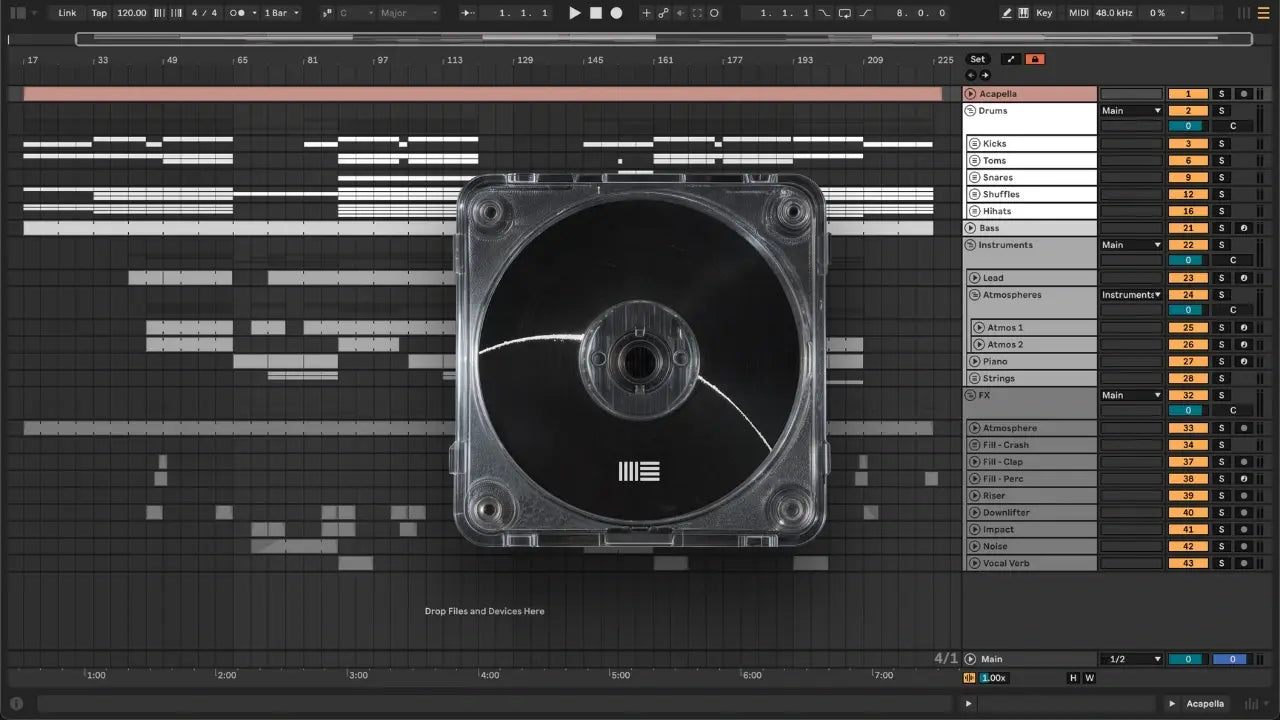This screenshot has height=720, width=1280.
Task: Open the Drums output routing dropdown
Action: pyautogui.click(x=1131, y=111)
